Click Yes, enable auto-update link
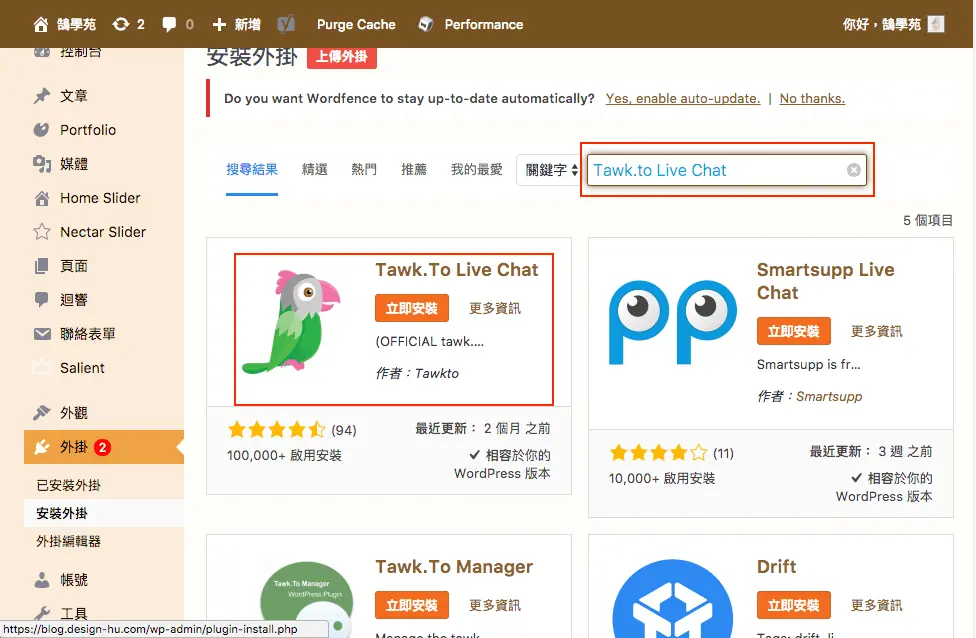 coord(683,98)
